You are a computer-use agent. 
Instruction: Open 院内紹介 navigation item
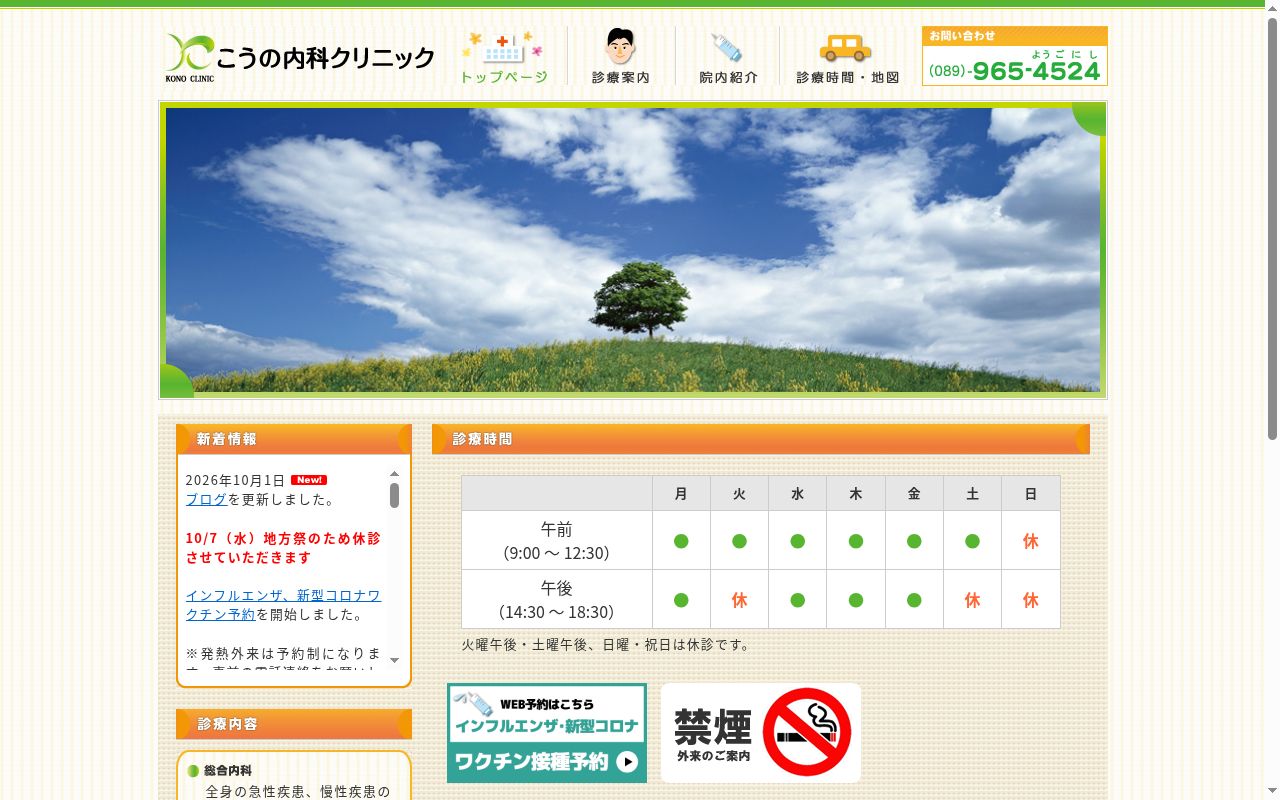(x=728, y=57)
